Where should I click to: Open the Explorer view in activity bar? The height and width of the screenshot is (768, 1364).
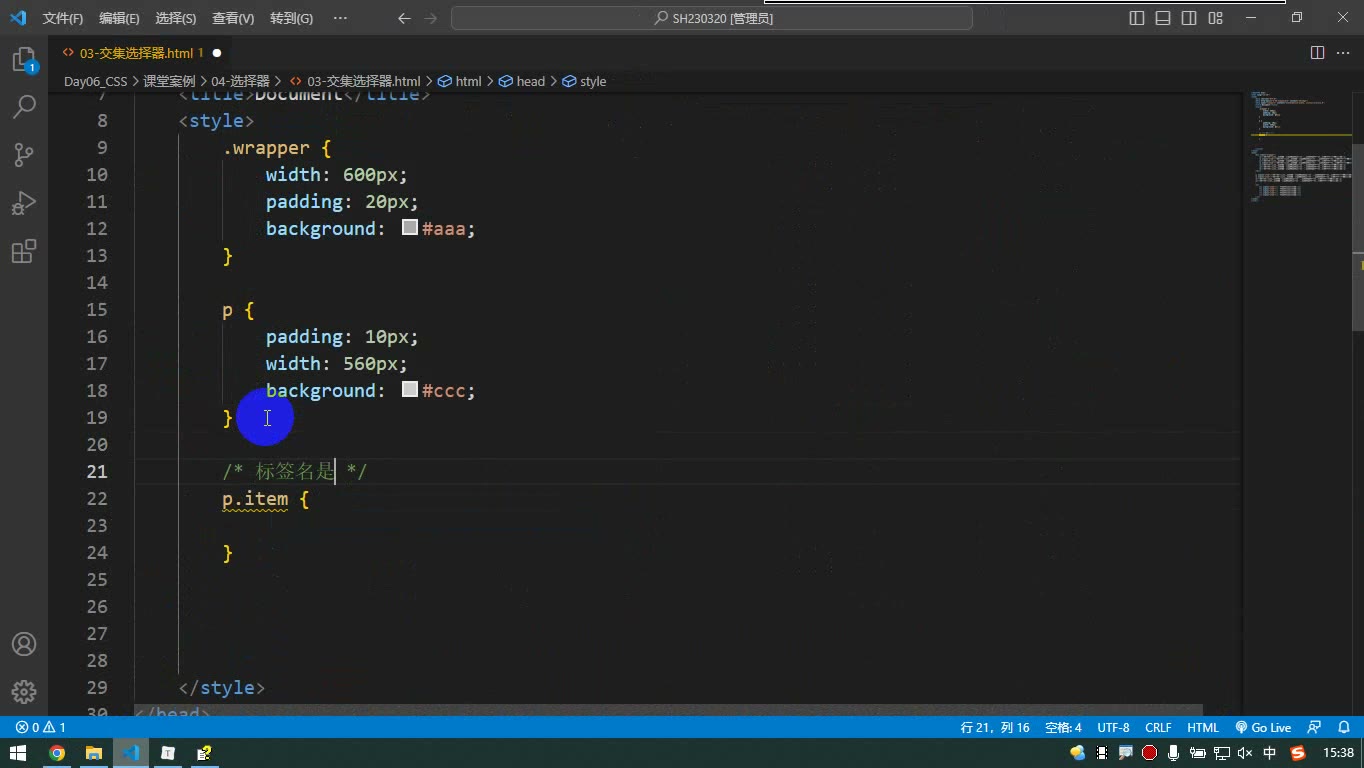tap(23, 60)
